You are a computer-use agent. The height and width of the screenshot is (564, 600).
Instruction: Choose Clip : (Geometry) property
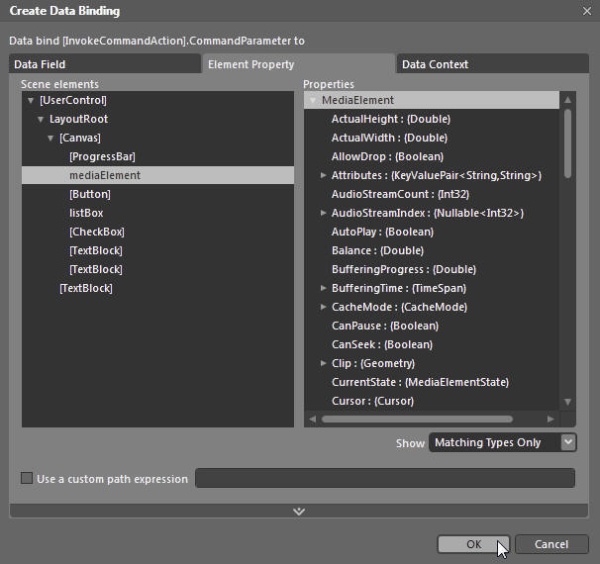tap(373, 363)
